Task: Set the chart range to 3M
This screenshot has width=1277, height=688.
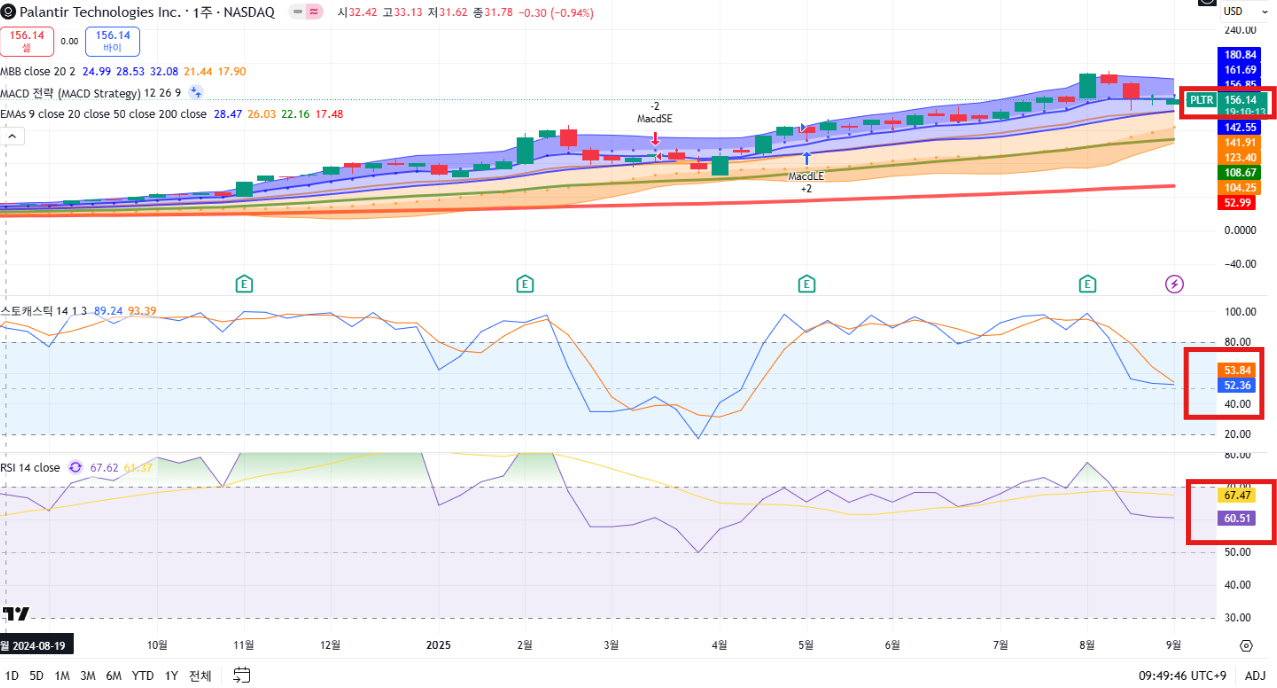Action: [x=88, y=676]
